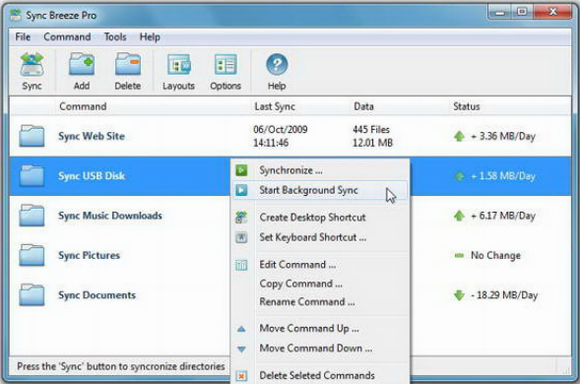580x384 pixels.
Task: Click the Help question mark icon
Action: [x=277, y=65]
